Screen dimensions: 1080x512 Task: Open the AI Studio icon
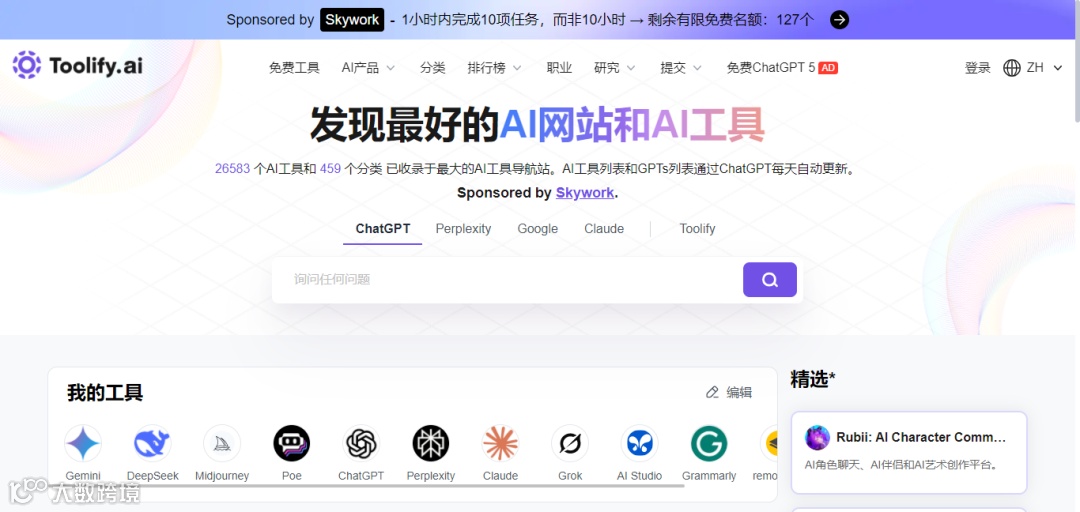tap(639, 443)
